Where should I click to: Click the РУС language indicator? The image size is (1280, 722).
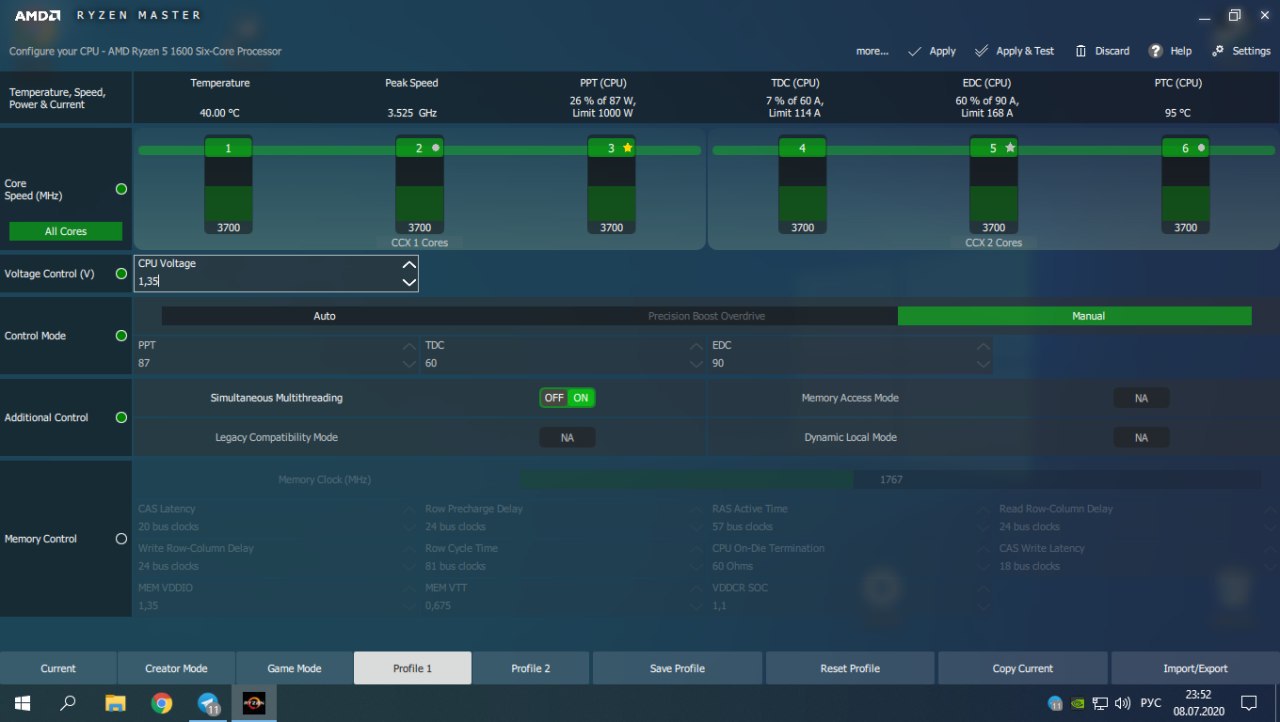click(x=1151, y=703)
